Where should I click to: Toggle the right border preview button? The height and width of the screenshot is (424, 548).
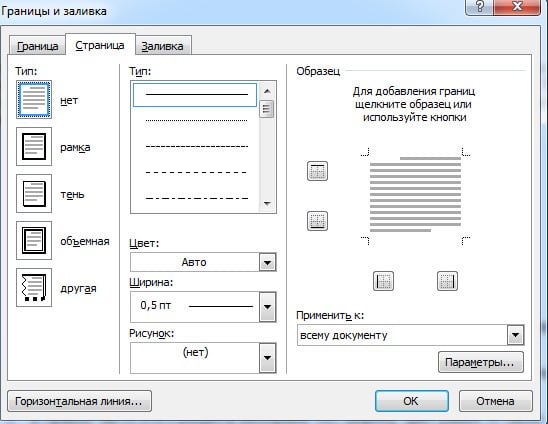pos(447,281)
